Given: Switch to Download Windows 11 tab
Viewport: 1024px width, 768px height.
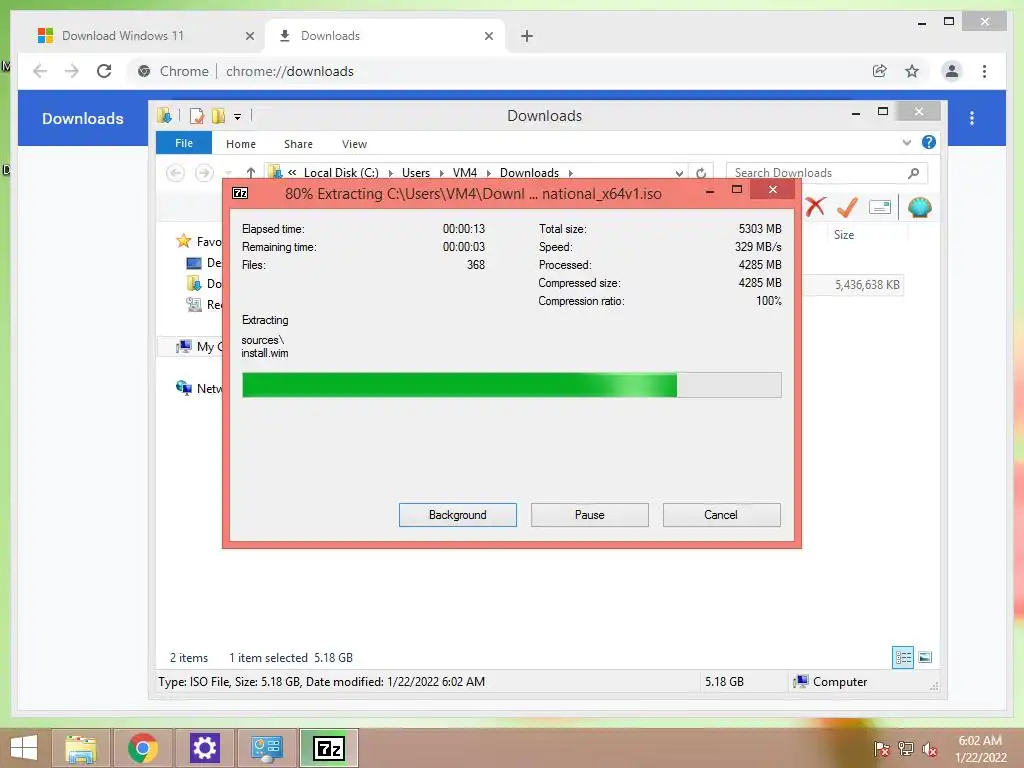Looking at the screenshot, I should [123, 36].
